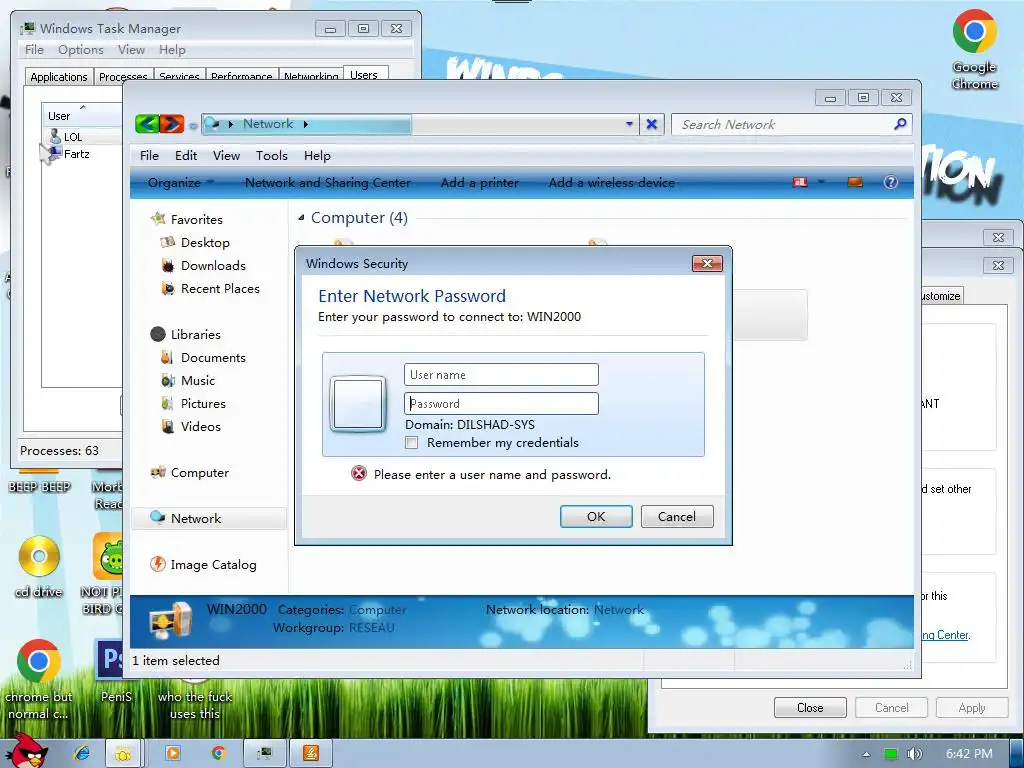Open Help via blue question mark icon
1024x768 pixels.
(x=891, y=182)
